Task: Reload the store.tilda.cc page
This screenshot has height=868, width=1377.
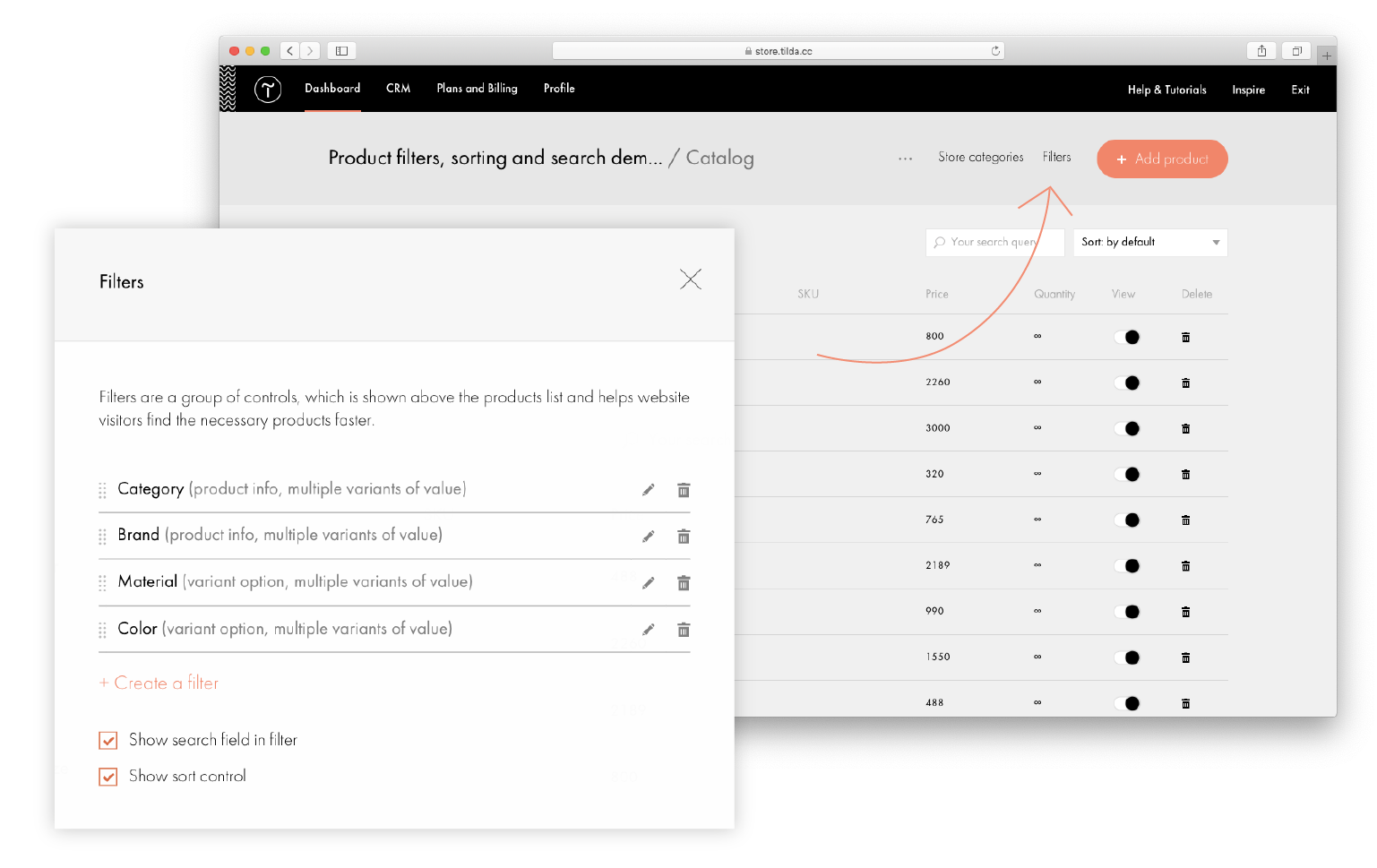Action: click(995, 51)
